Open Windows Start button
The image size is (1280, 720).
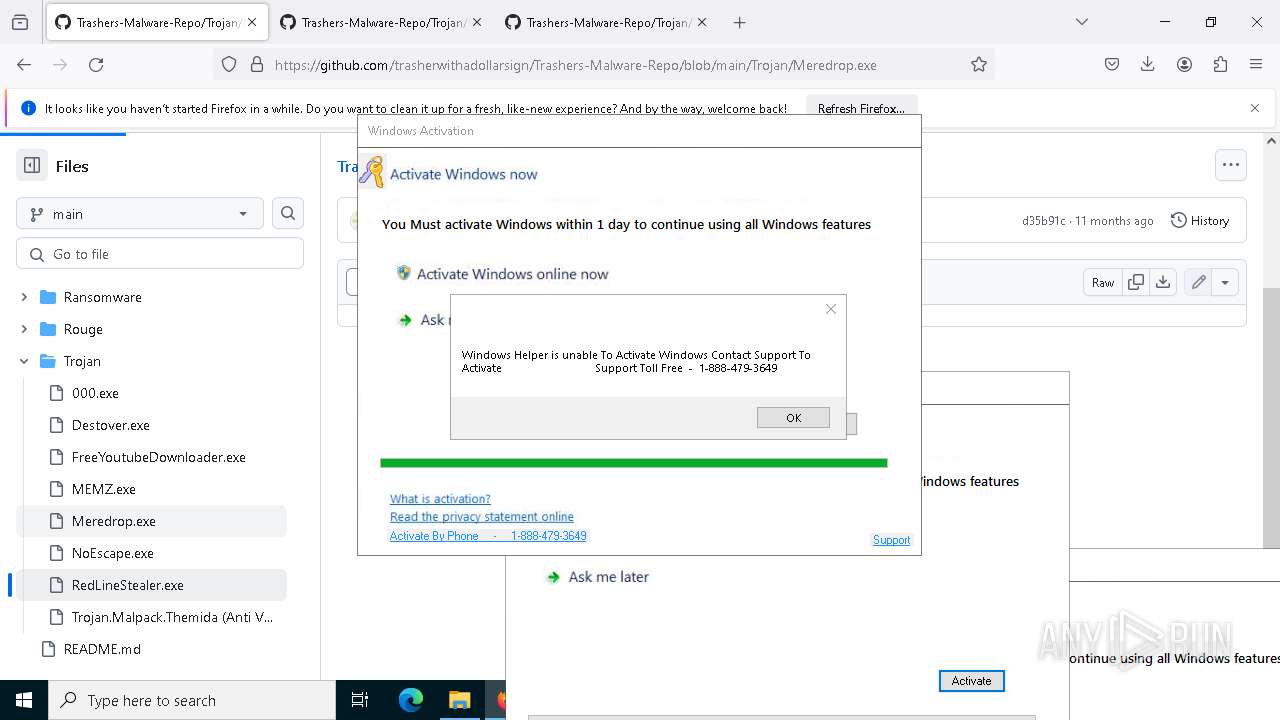click(x=24, y=700)
